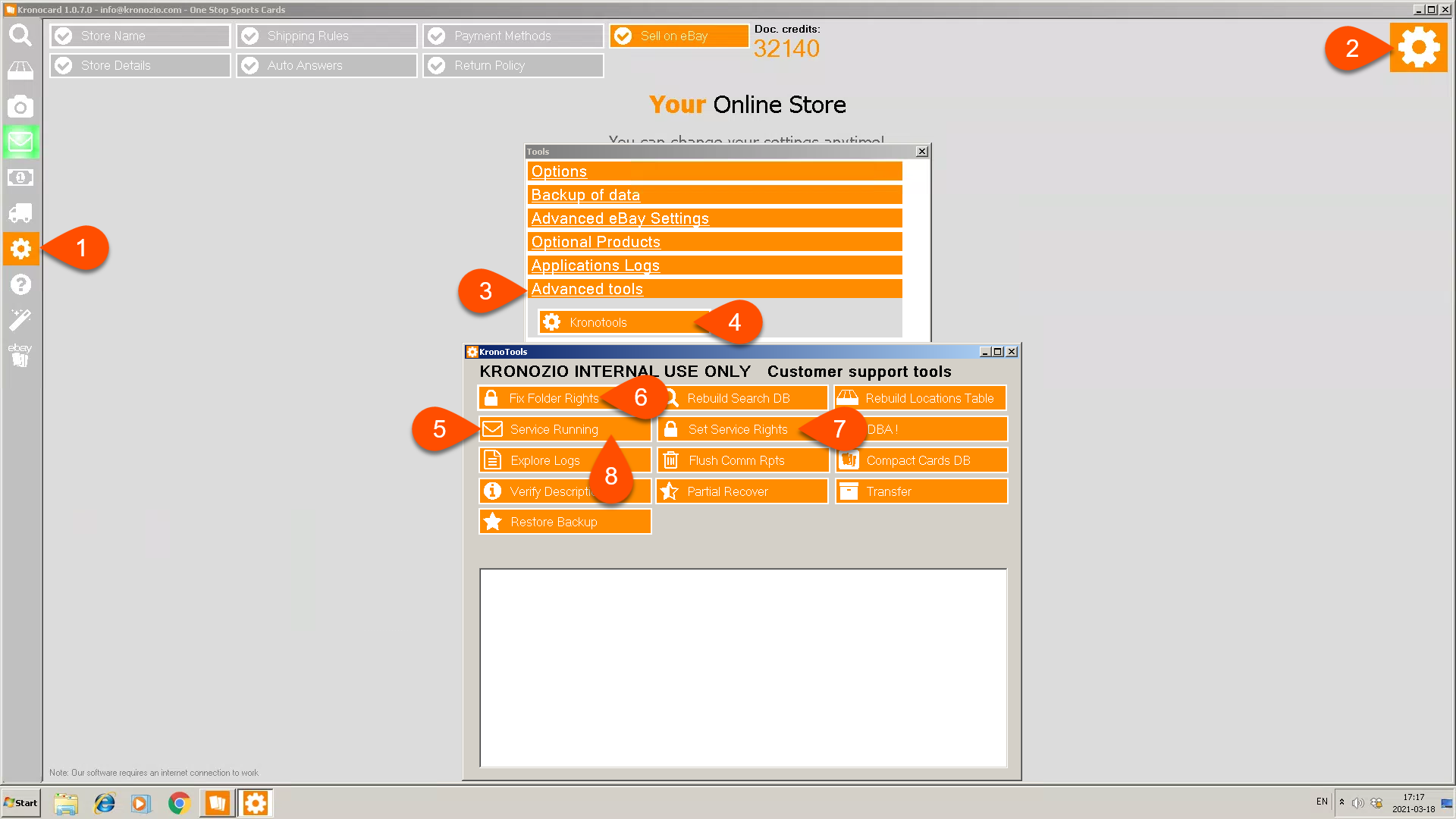This screenshot has width=1456, height=819.
Task: Click the large orange gear Tools button
Action: coord(1418,48)
